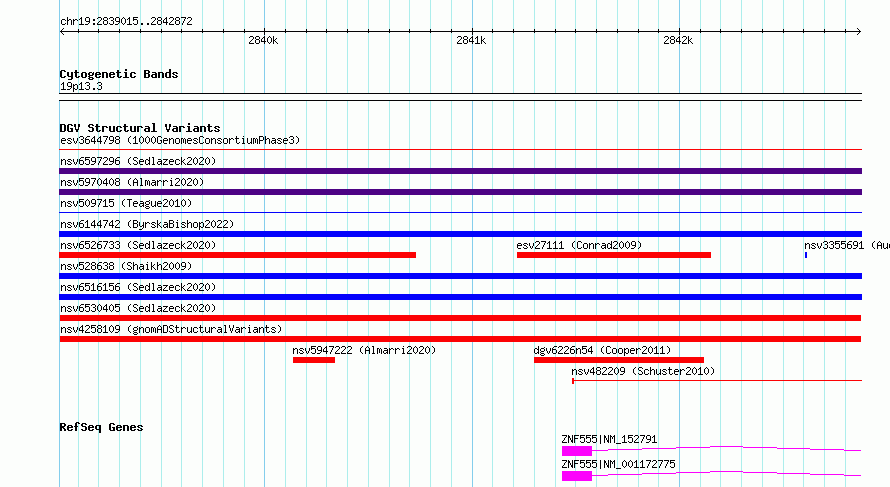This screenshot has width=890, height=487.
Task: Click the 2840k ruler tick label
Action: 263,40
